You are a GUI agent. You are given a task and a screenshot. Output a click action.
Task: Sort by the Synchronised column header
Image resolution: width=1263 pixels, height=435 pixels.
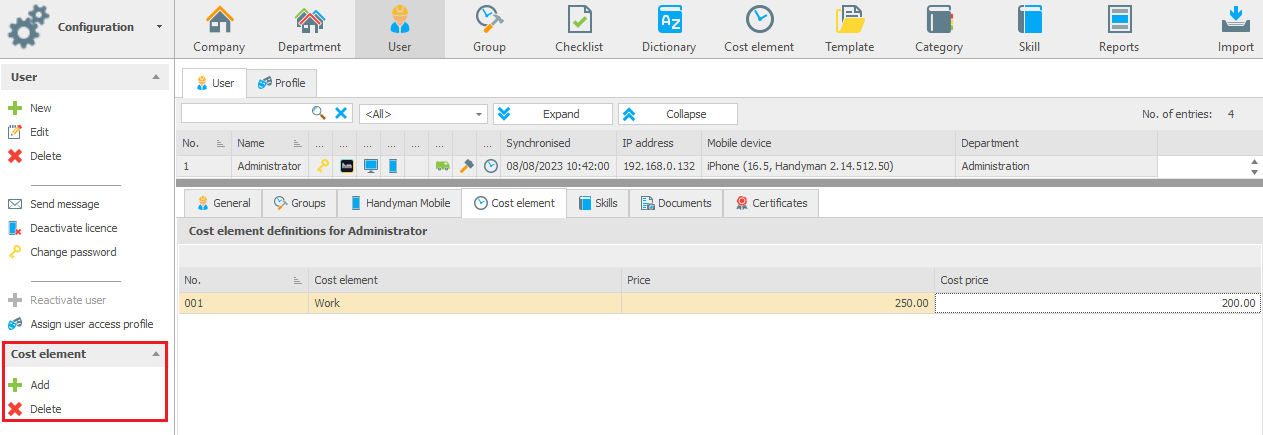pos(558,143)
